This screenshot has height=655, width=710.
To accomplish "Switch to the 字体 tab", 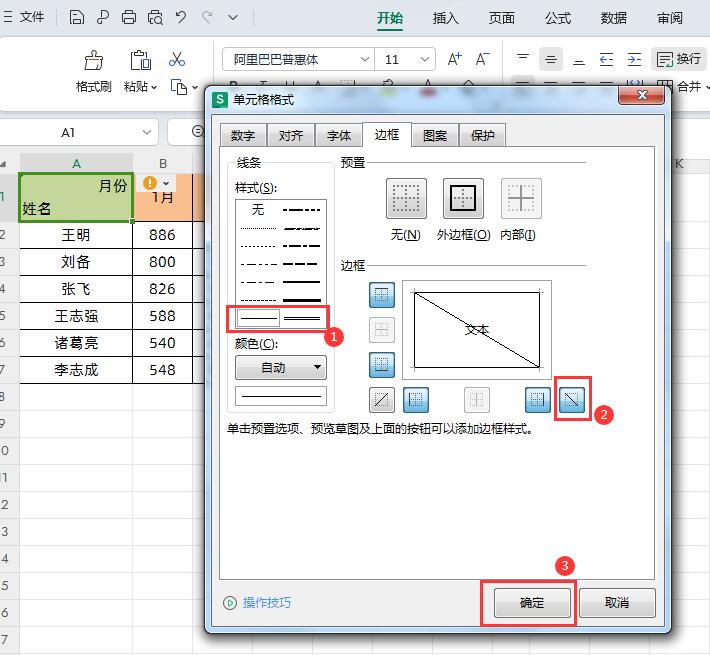I will (x=339, y=135).
